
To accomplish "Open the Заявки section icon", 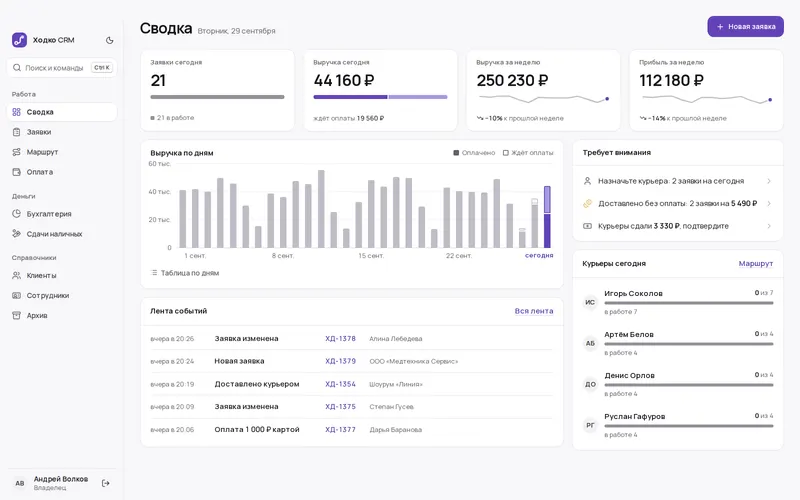I will pos(16,132).
